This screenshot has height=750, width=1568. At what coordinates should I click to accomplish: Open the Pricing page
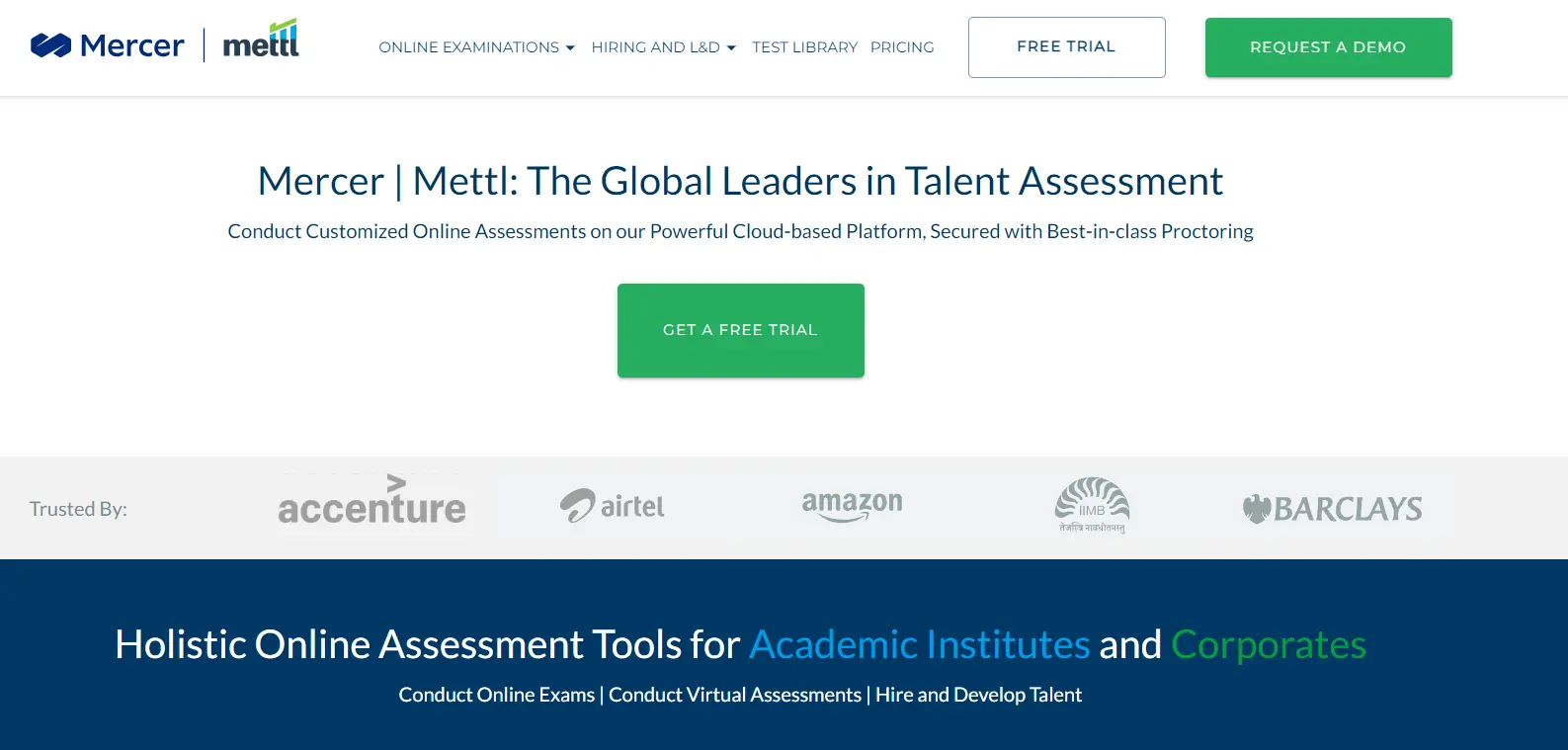(902, 47)
